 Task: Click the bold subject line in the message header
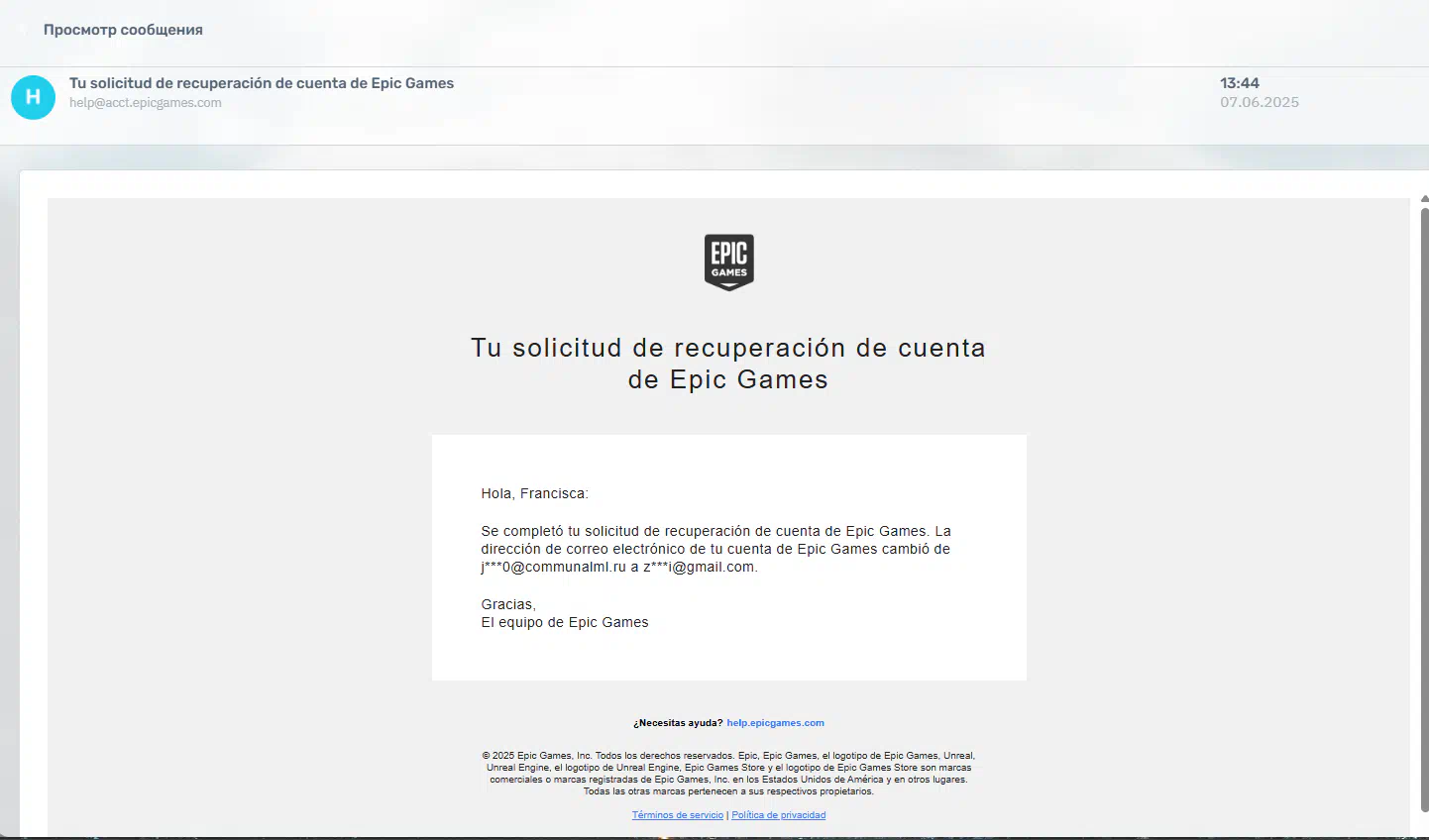click(x=262, y=83)
